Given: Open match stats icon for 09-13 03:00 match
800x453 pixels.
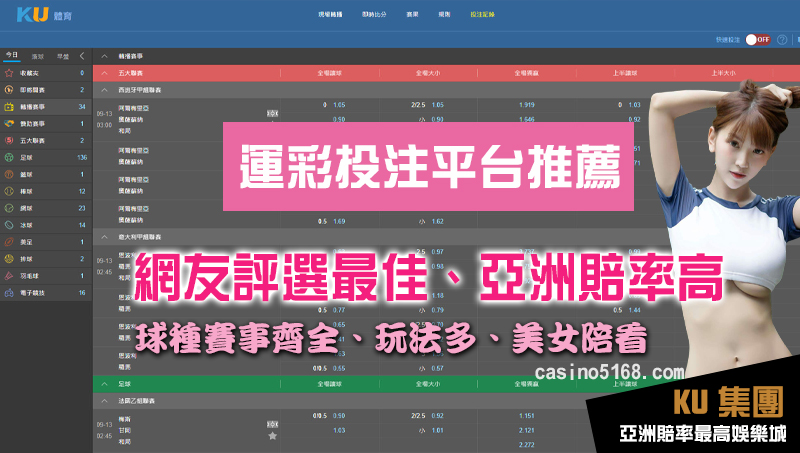Looking at the screenshot, I should tap(272, 113).
